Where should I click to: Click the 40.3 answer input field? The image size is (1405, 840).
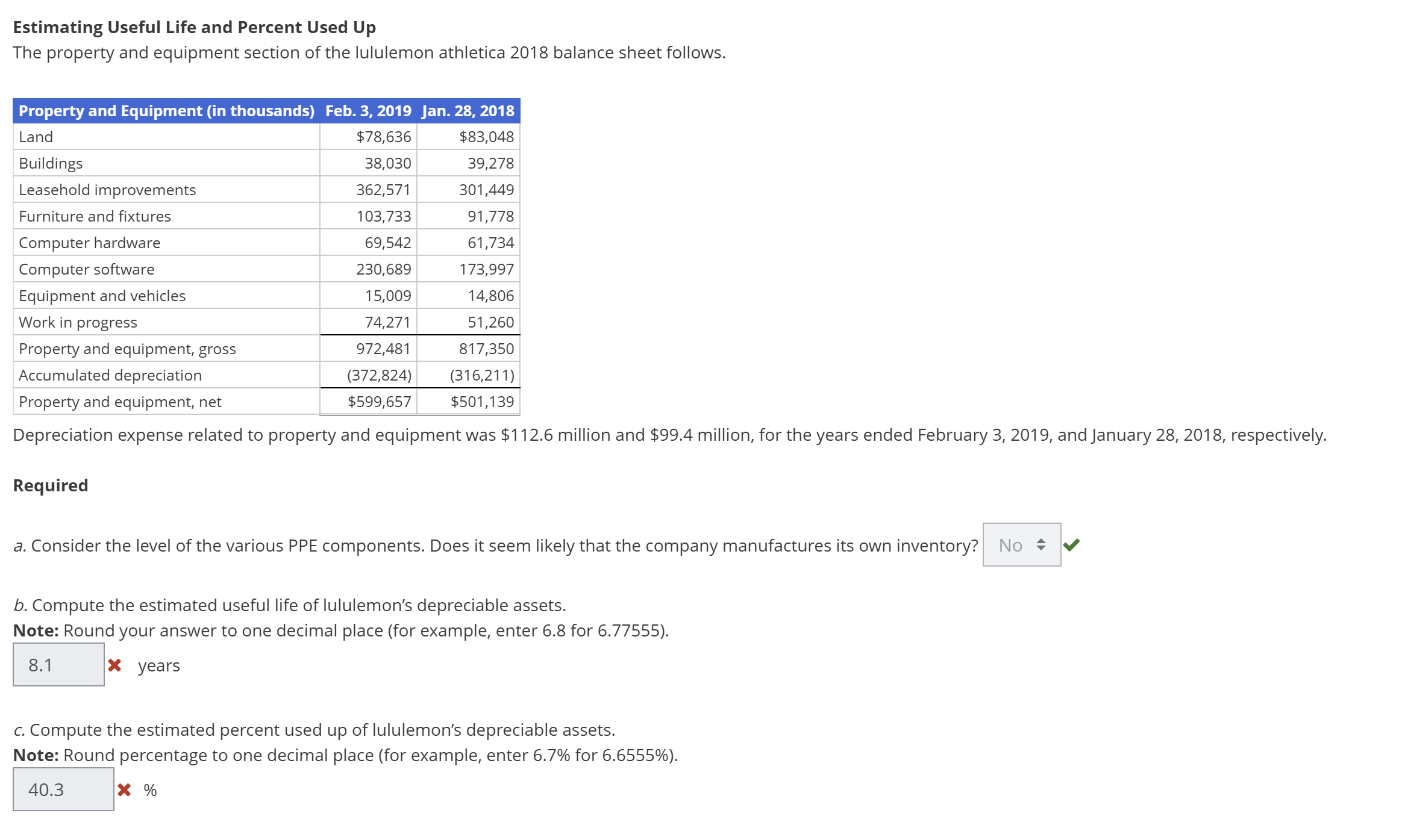63,789
